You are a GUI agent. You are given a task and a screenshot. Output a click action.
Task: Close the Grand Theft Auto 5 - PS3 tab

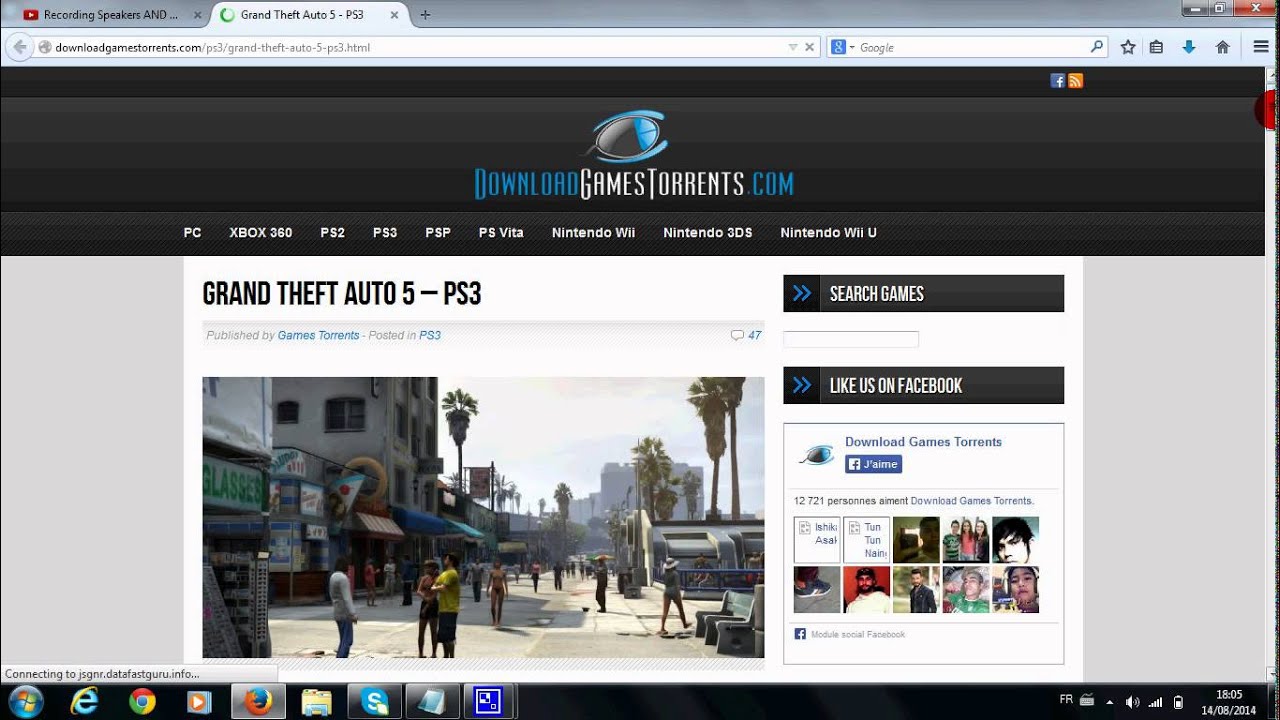coord(394,15)
